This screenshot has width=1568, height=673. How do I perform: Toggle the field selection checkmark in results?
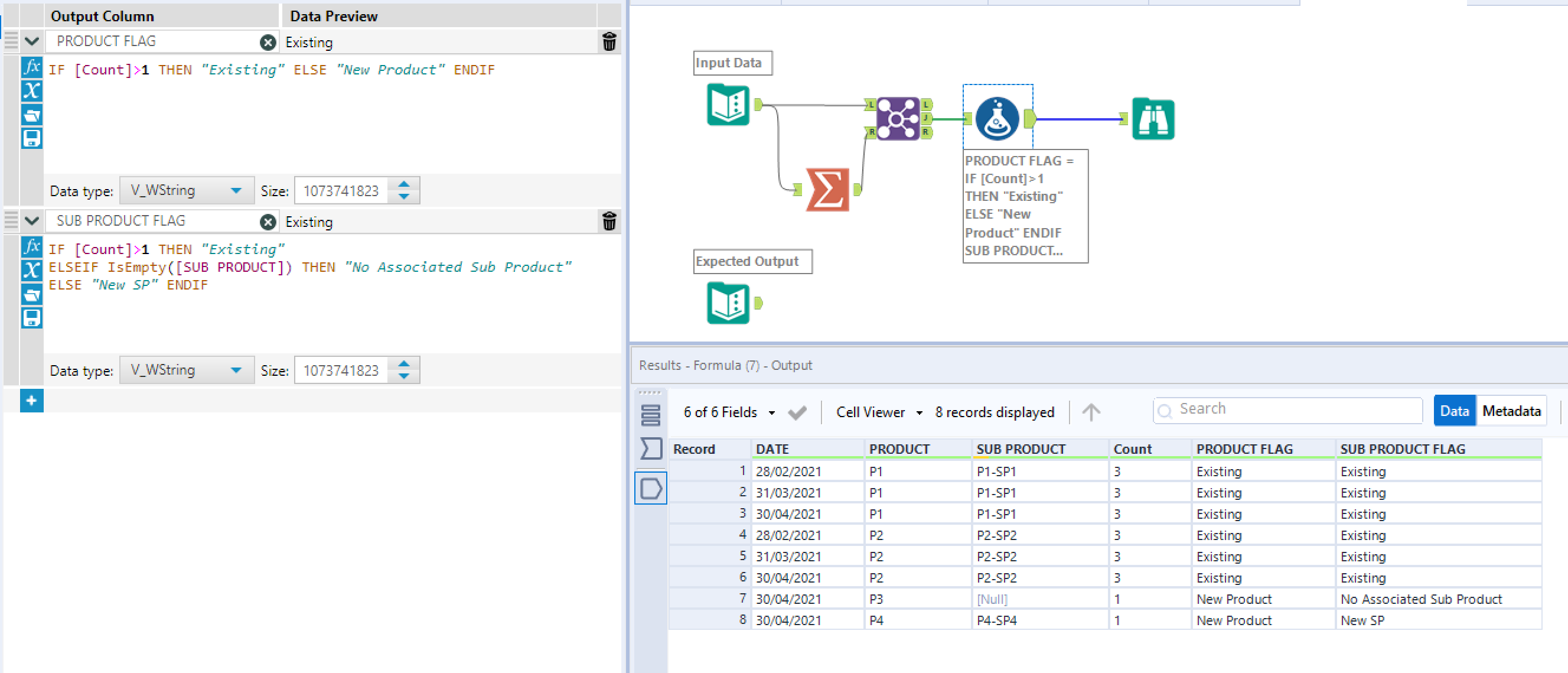click(x=797, y=412)
